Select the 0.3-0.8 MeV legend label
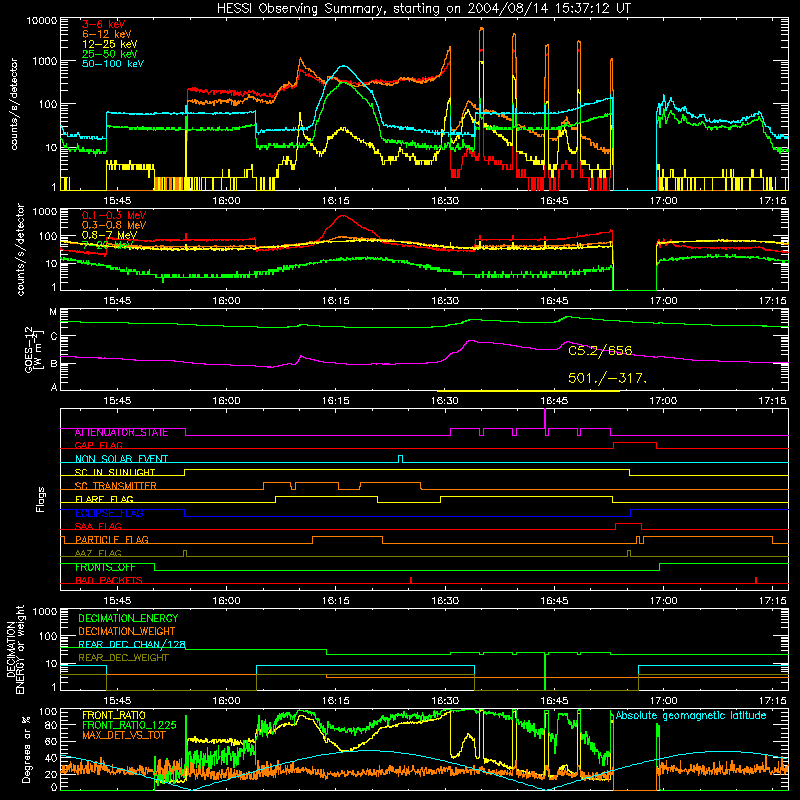 (x=114, y=225)
